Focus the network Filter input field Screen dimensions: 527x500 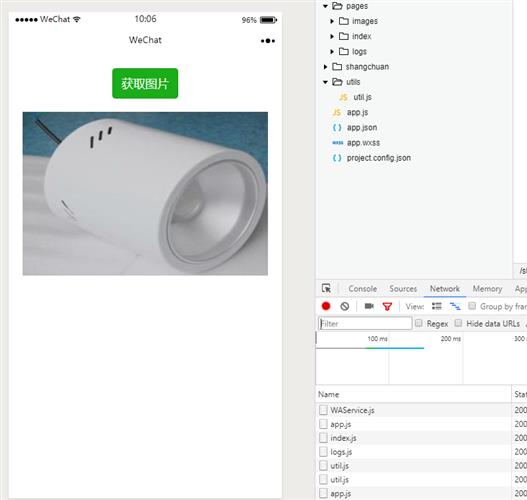coord(365,323)
